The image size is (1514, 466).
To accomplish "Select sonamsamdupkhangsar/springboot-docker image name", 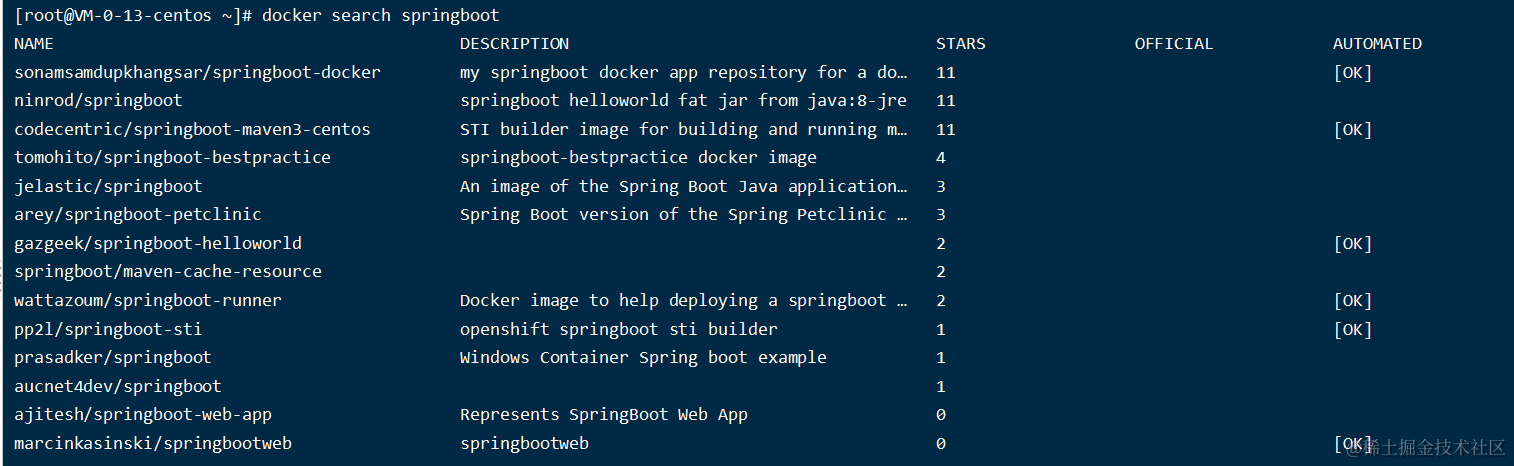I will 197,72.
